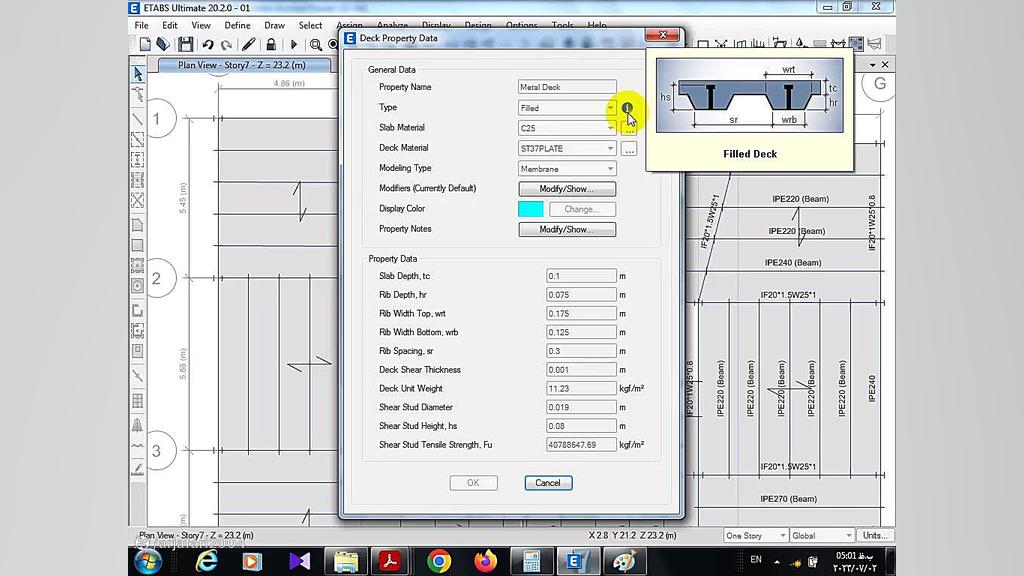The image size is (1024, 576).
Task: Click the Slab Depth tc field
Action: coord(581,276)
